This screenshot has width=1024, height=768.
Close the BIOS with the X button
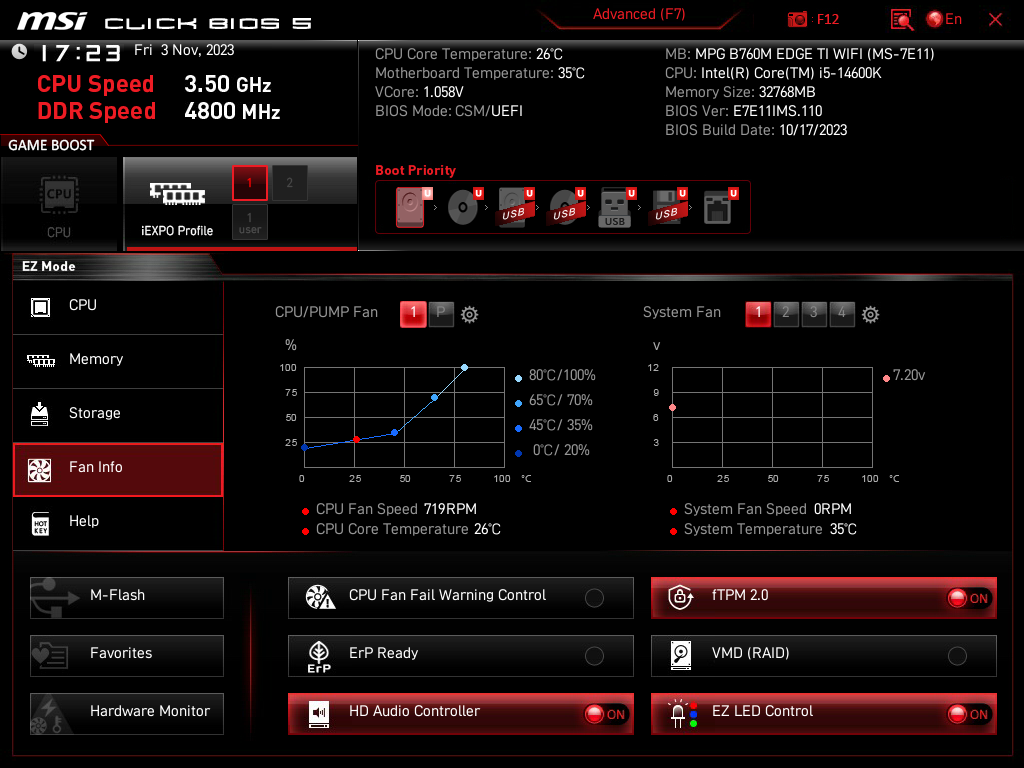coord(995,20)
